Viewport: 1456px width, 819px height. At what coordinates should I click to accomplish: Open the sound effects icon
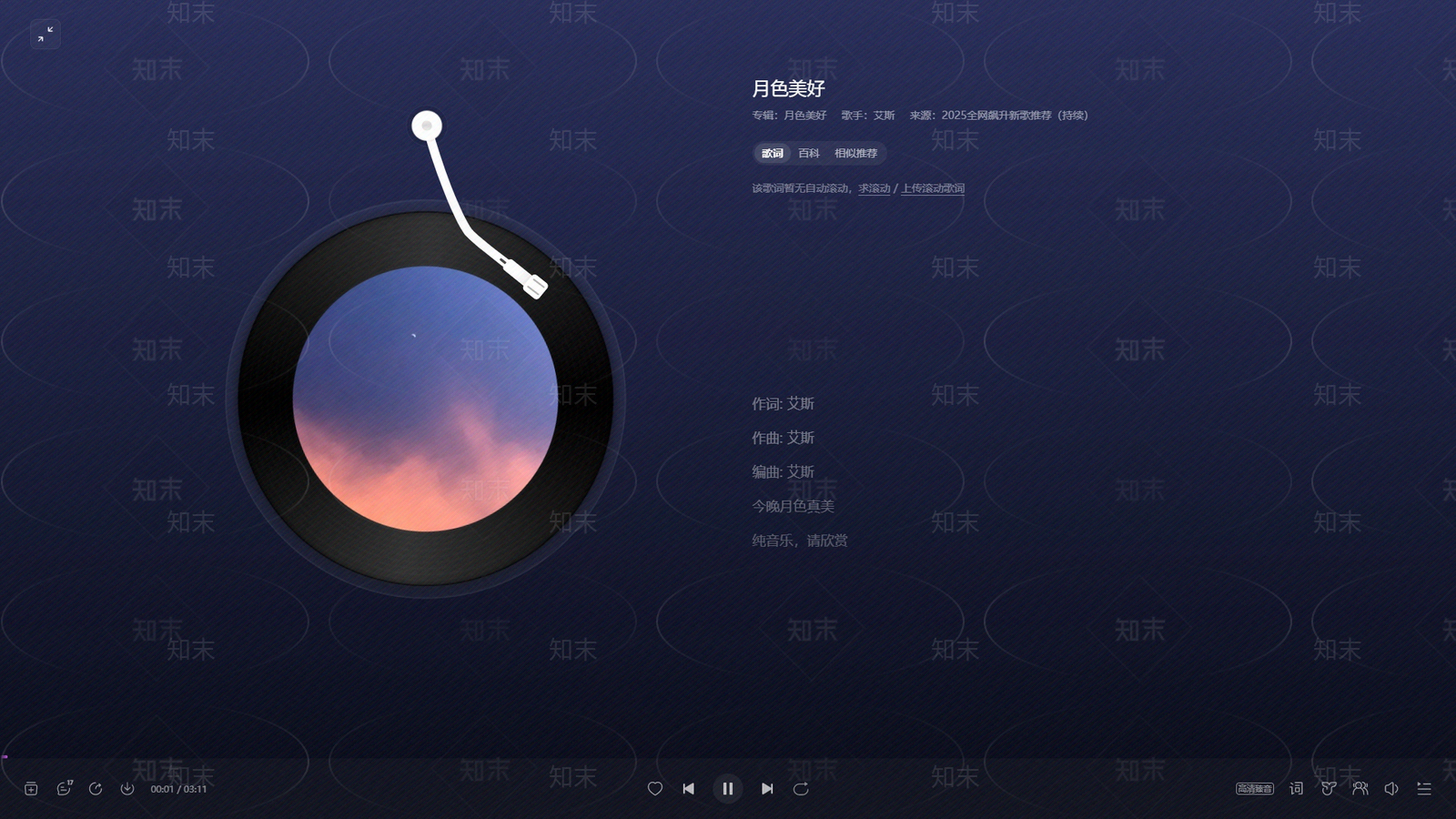1329,789
